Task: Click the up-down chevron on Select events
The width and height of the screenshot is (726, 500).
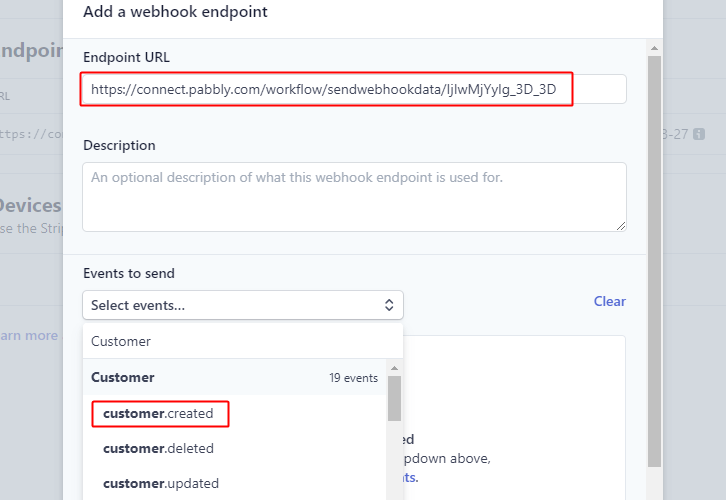Action: tap(389, 305)
